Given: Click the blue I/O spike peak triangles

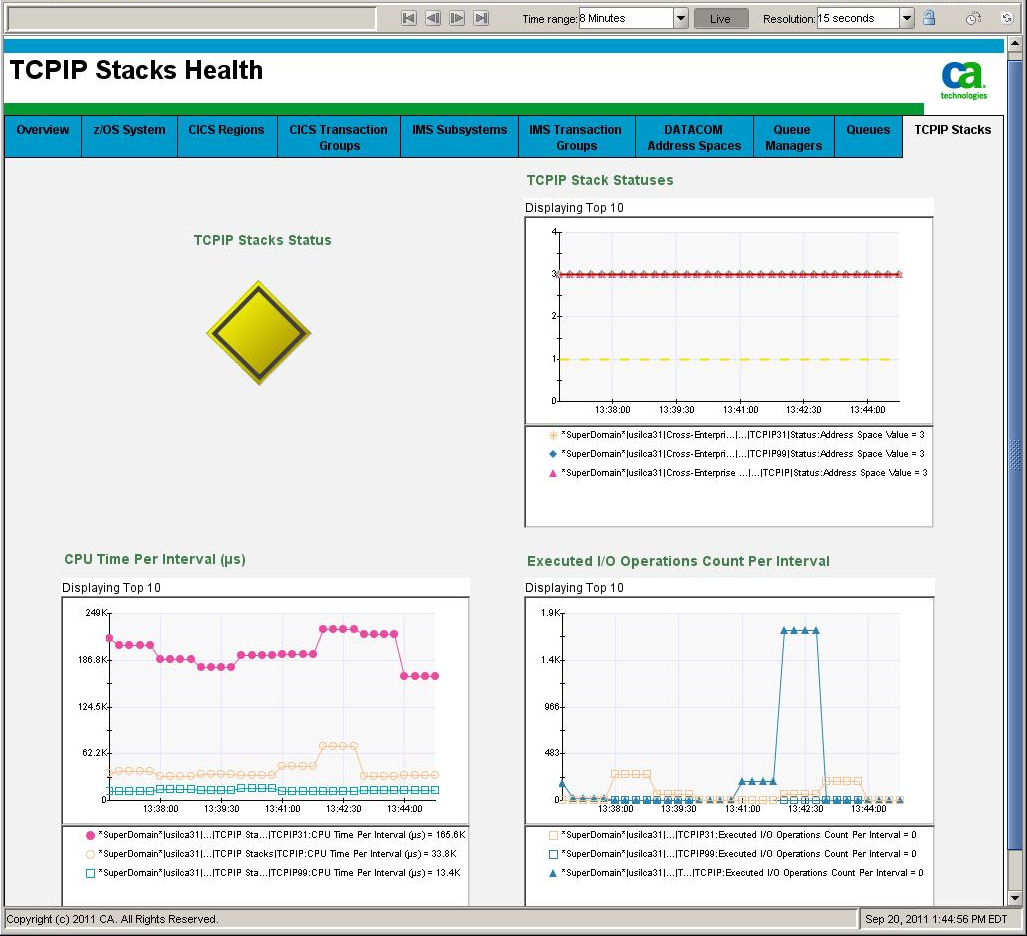Looking at the screenshot, I should coord(800,630).
